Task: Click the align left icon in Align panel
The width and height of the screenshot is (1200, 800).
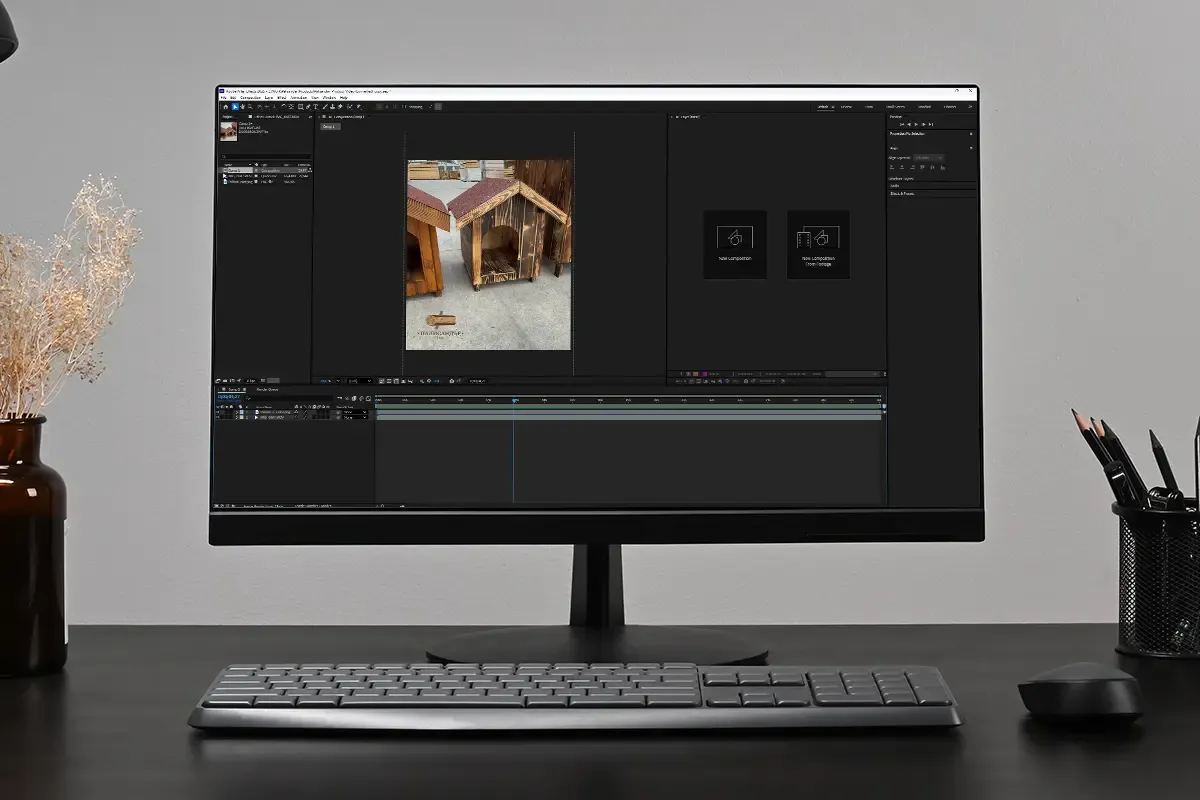Action: pyautogui.click(x=892, y=167)
